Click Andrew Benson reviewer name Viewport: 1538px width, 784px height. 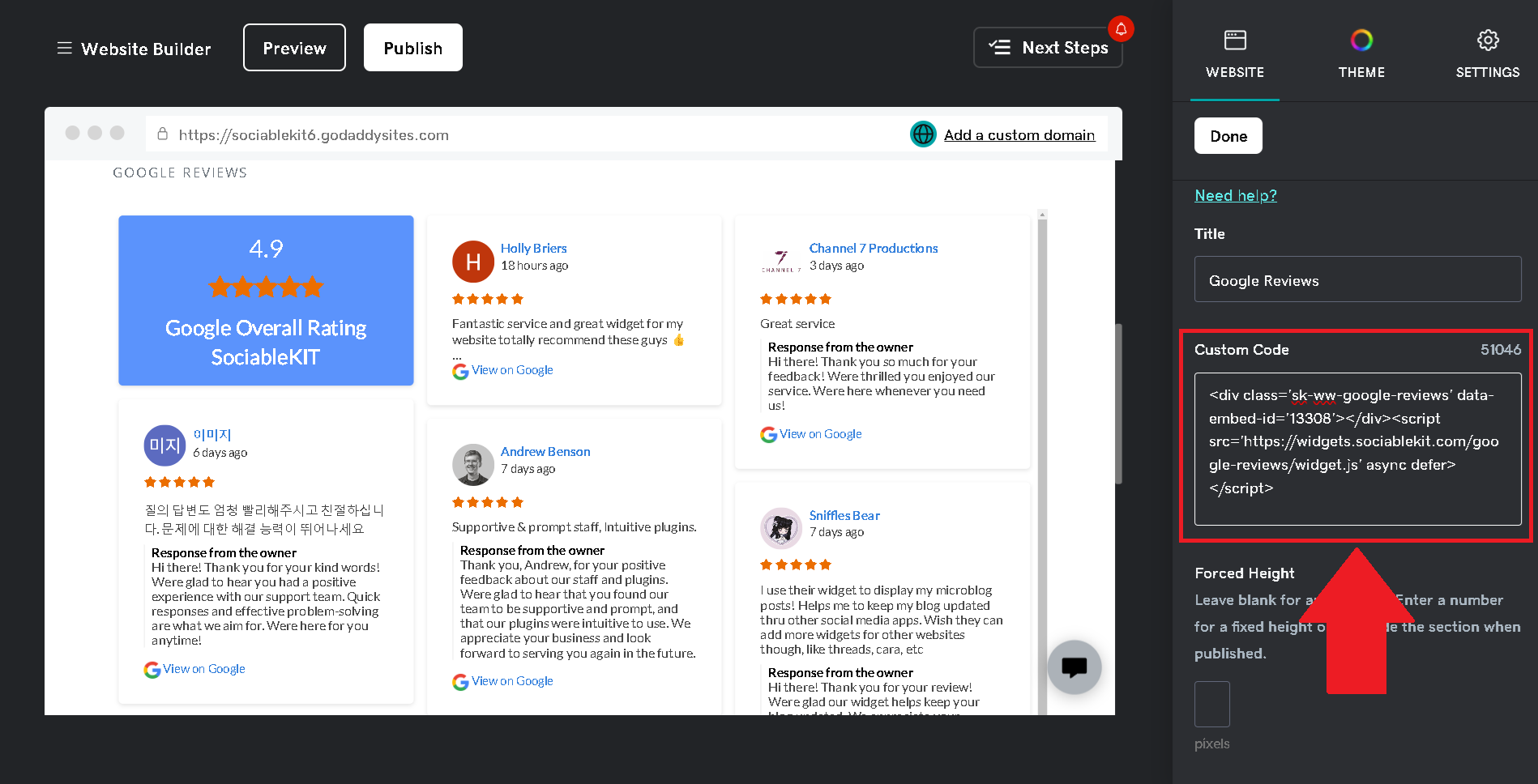click(545, 451)
